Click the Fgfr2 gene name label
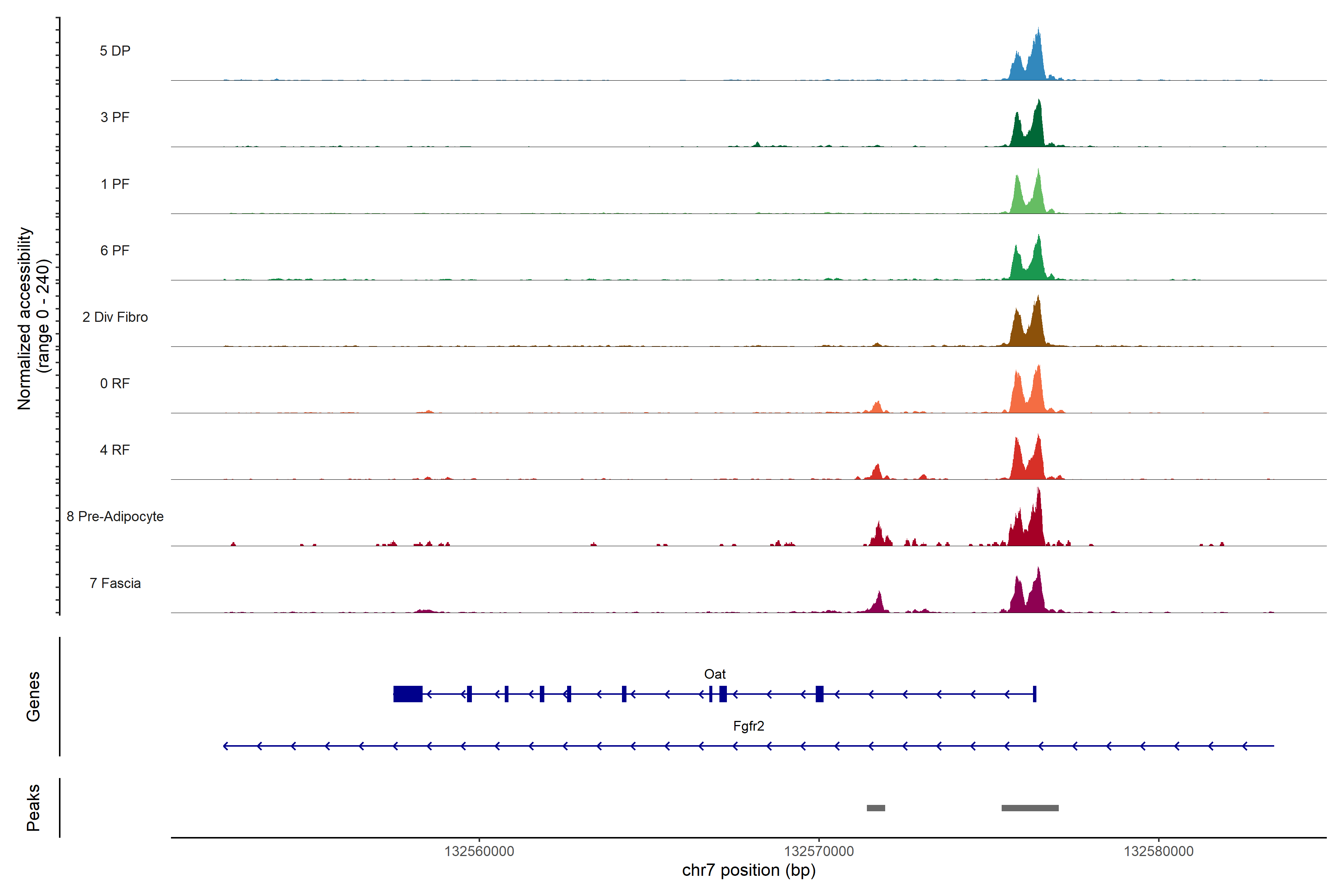Image resolution: width=1344 pixels, height=896 pixels. (748, 726)
